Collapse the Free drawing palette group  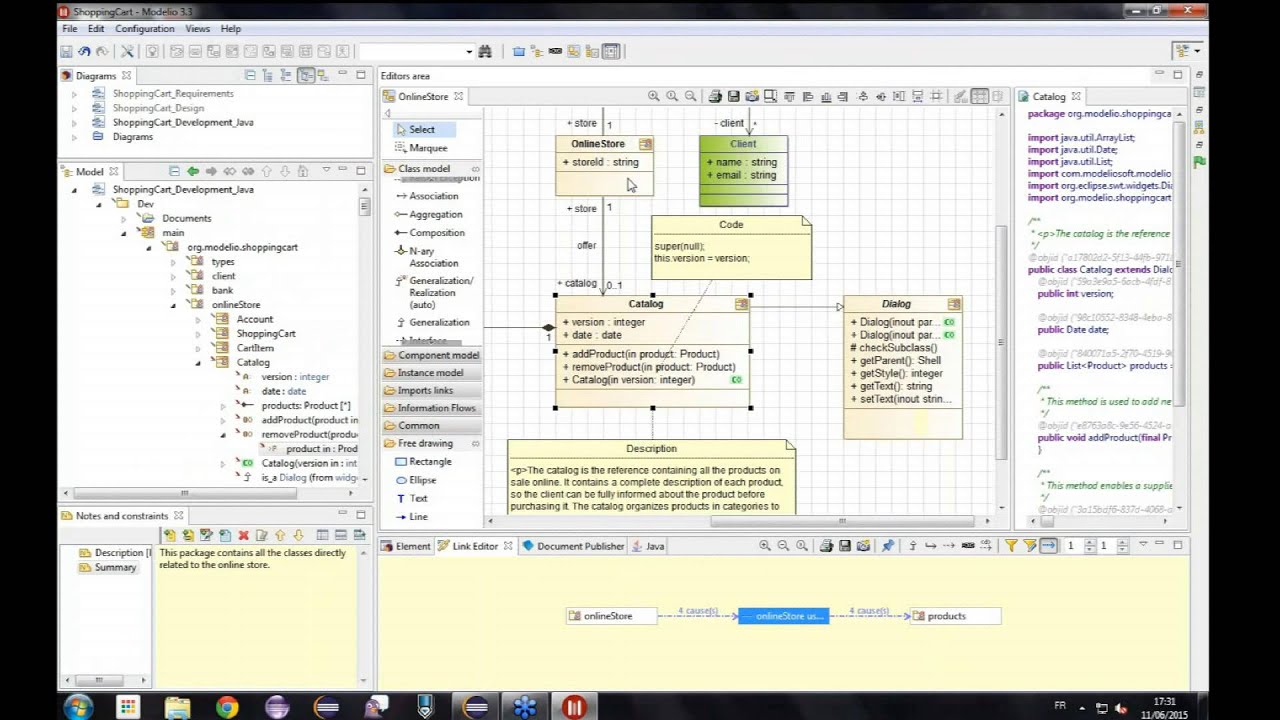(432, 443)
